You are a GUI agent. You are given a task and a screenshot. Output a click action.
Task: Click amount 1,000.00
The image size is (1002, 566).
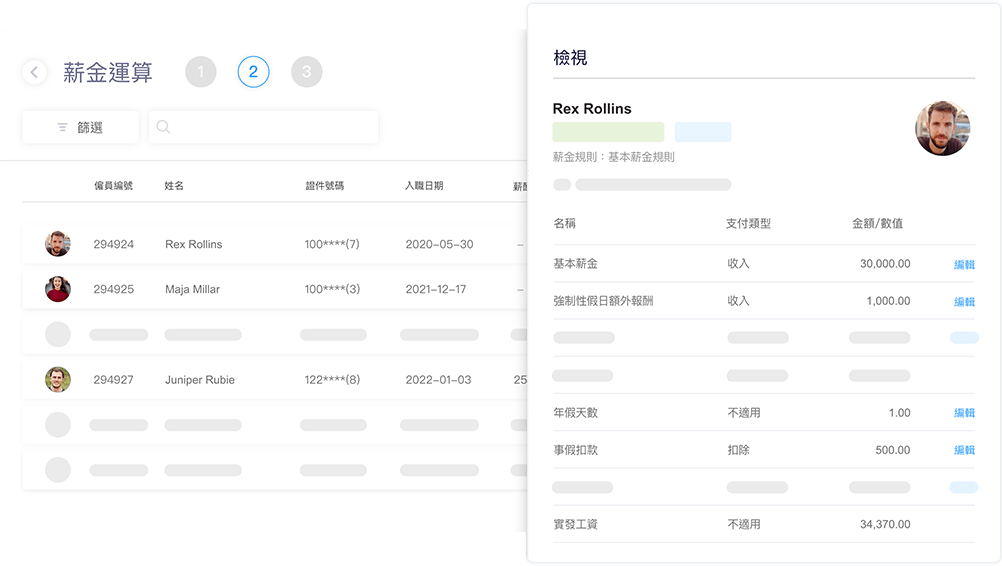point(888,301)
